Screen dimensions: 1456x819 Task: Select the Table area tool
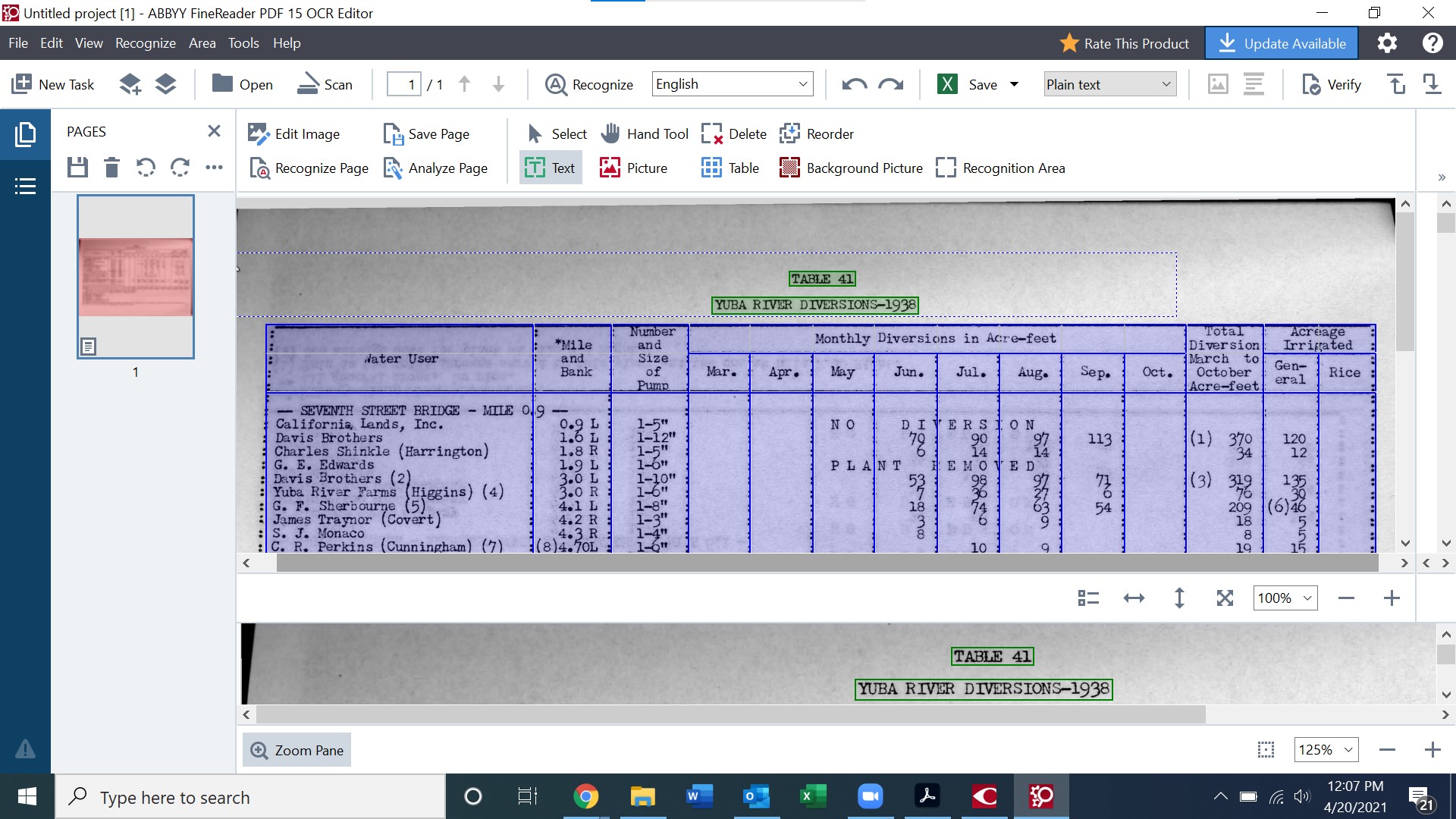(730, 168)
